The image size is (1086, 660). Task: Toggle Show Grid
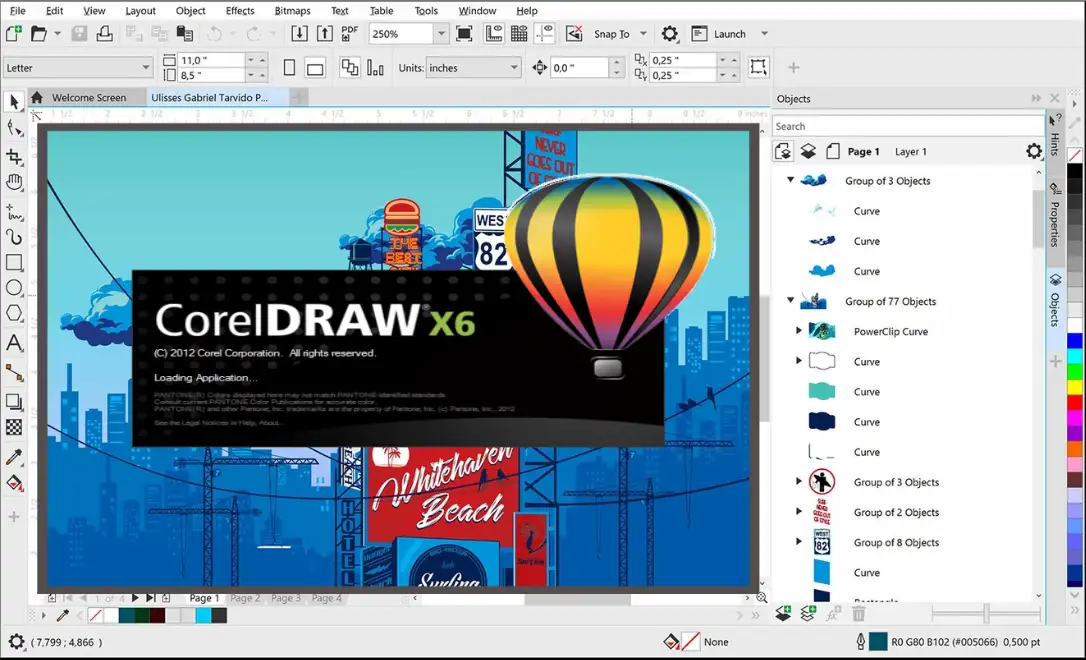tap(519, 33)
